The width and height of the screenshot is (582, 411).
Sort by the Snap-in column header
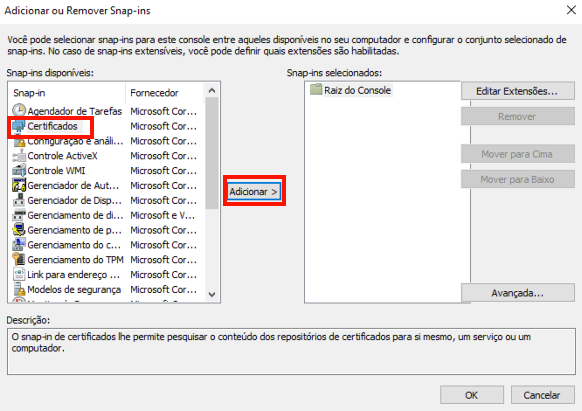click(67, 93)
